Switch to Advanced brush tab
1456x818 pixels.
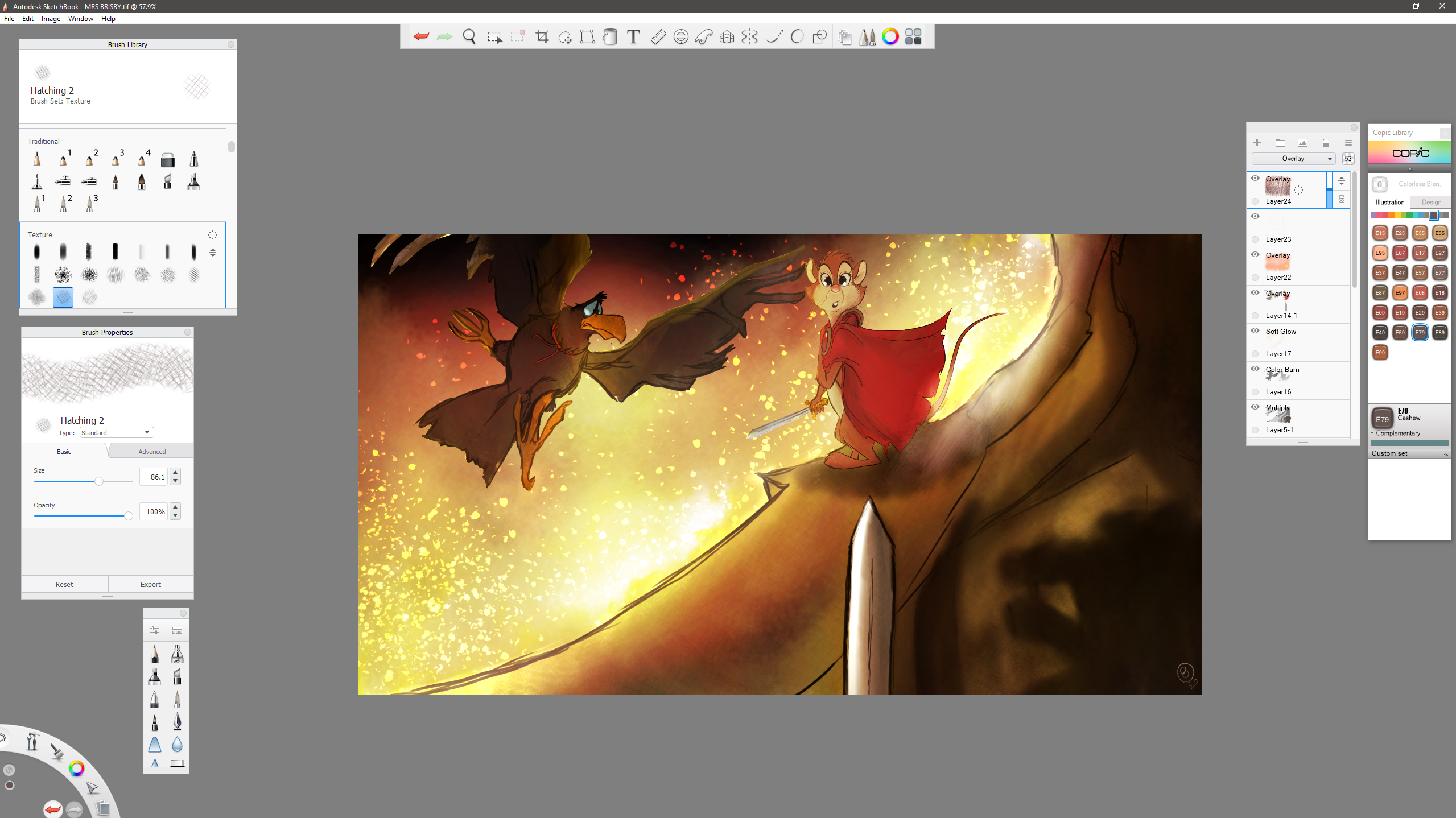click(152, 452)
